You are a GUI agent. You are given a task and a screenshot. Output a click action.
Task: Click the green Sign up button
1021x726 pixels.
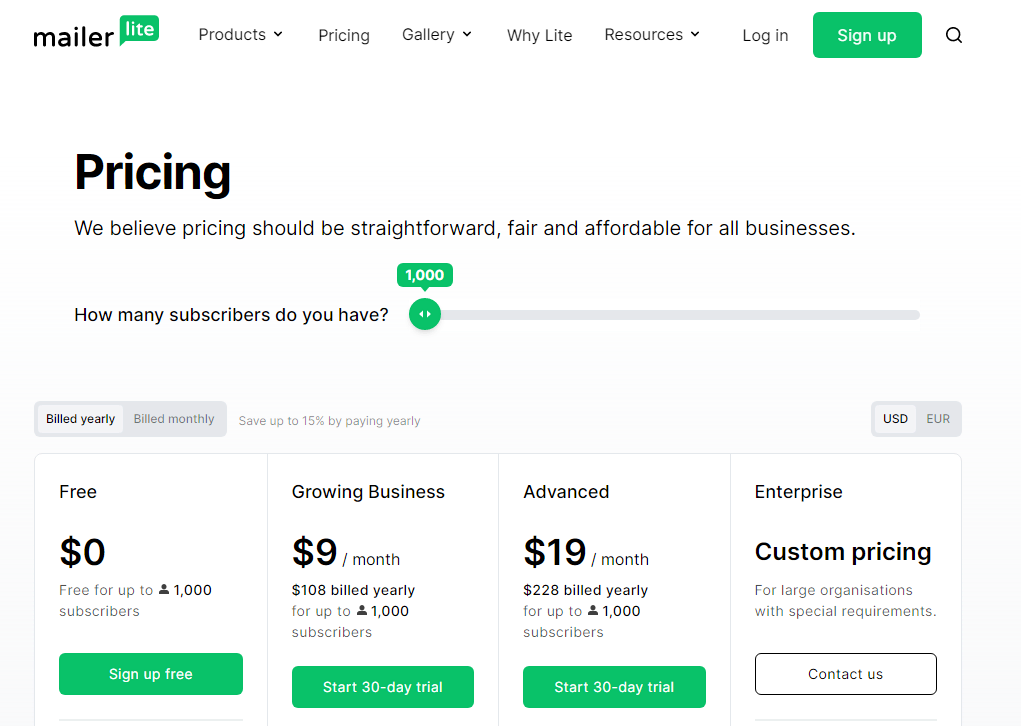tap(867, 35)
